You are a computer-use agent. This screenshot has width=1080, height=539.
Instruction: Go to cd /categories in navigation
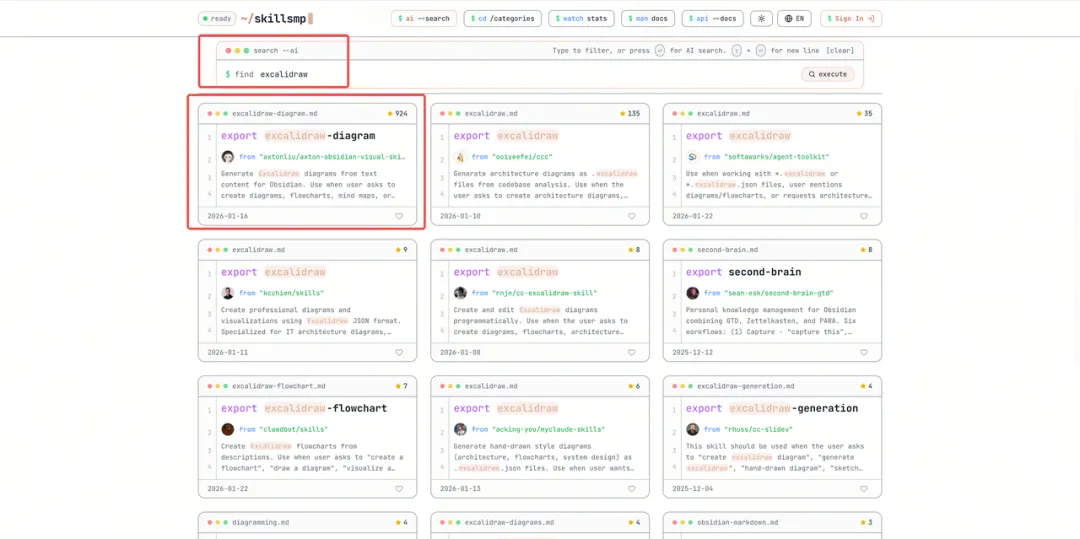(502, 18)
